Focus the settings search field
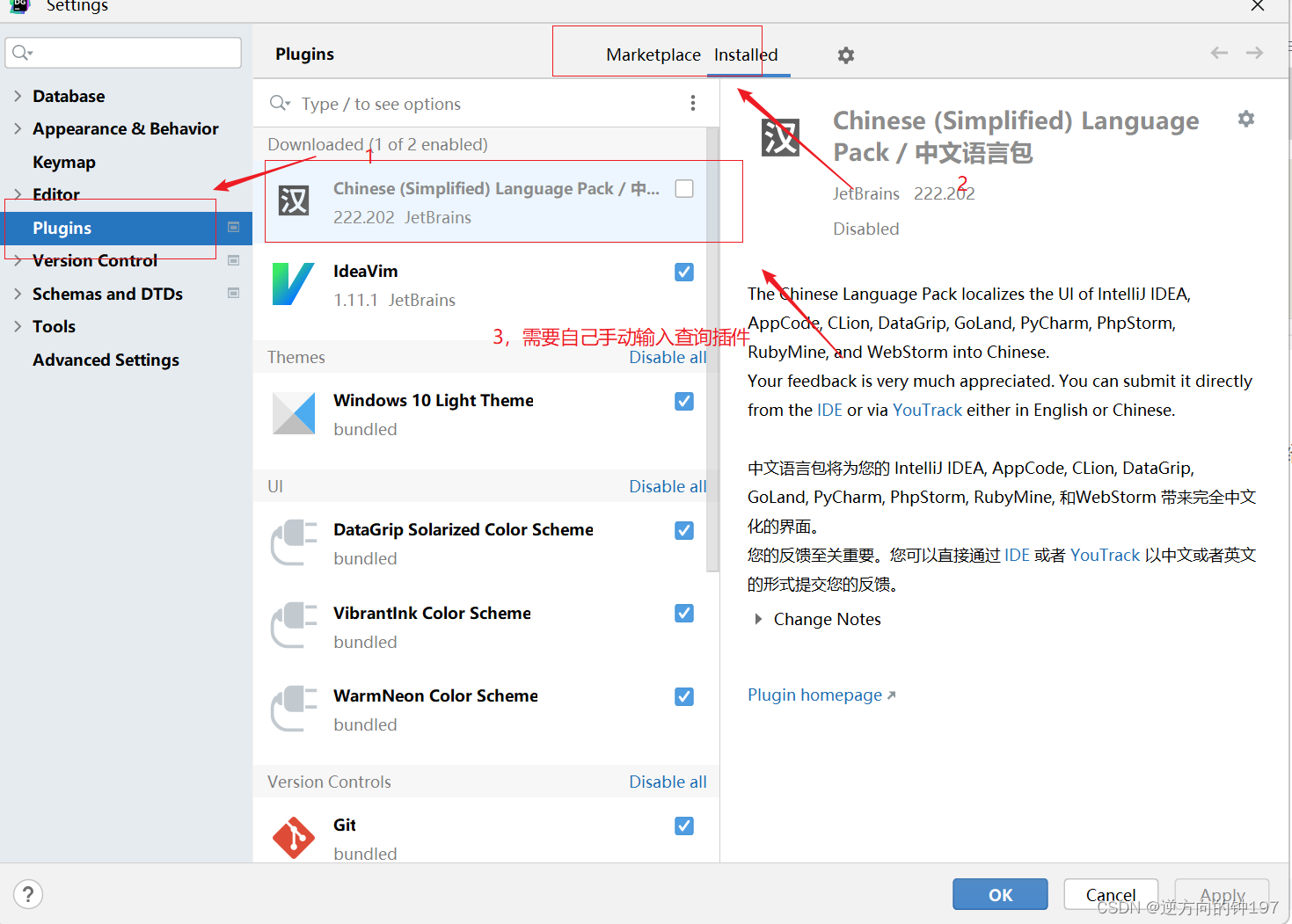This screenshot has width=1292, height=924. pyautogui.click(x=123, y=53)
